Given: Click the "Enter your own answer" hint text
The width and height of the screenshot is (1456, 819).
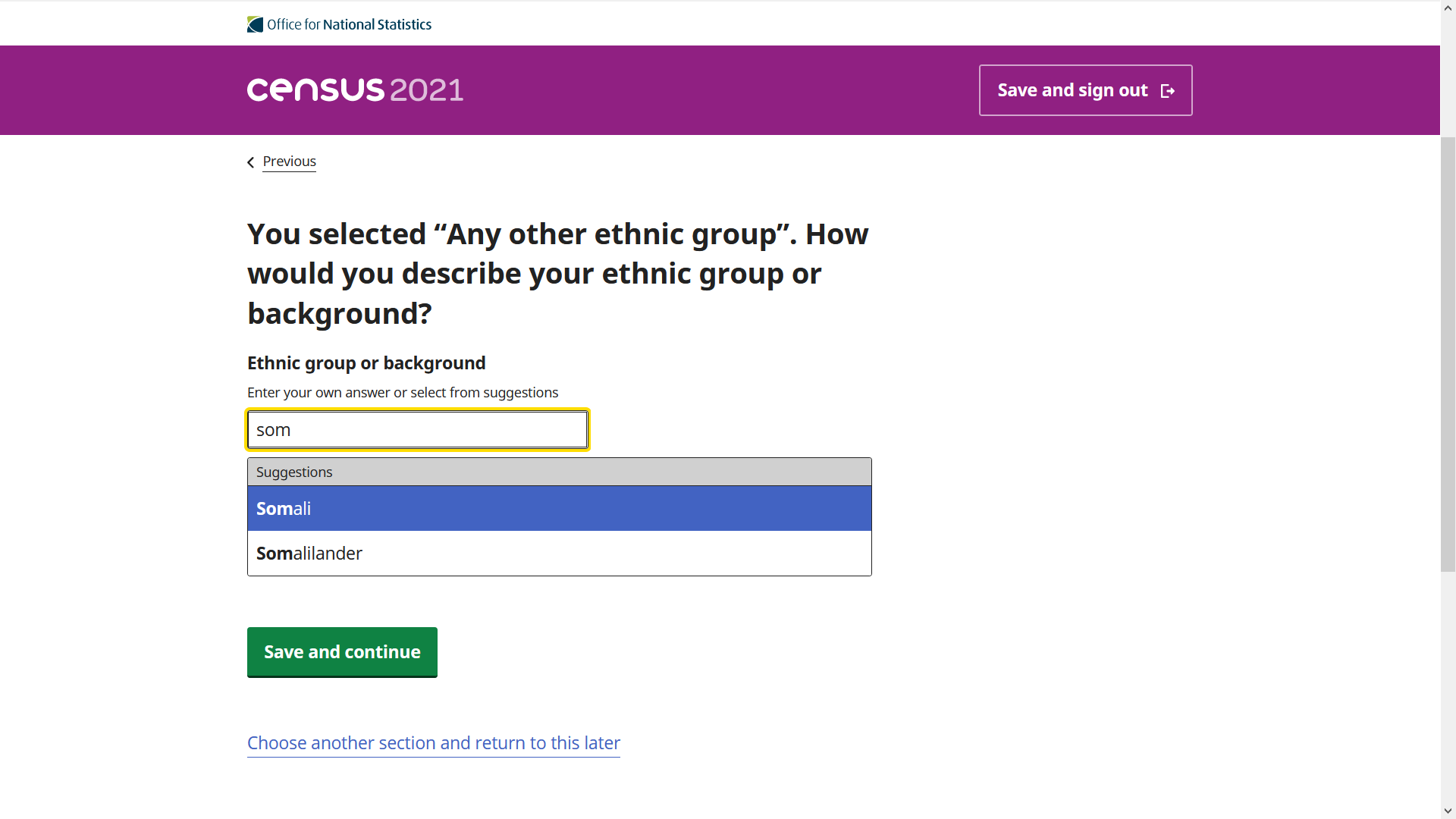Looking at the screenshot, I should pos(402,393).
